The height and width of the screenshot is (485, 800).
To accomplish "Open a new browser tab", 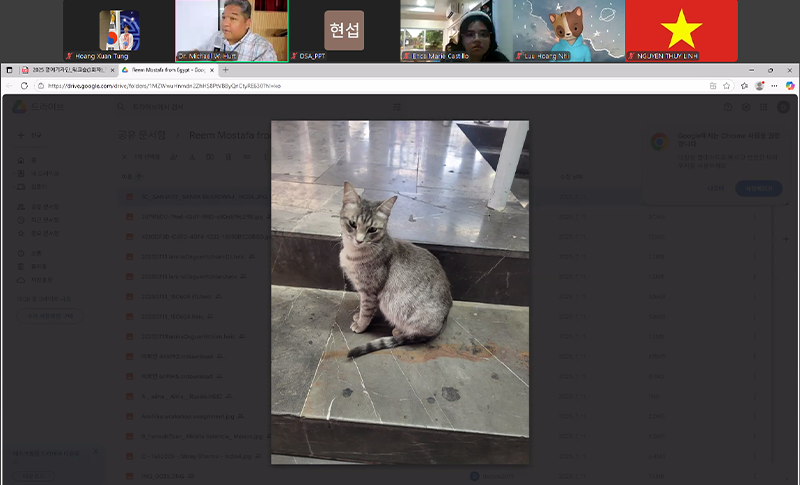I will click(x=226, y=70).
